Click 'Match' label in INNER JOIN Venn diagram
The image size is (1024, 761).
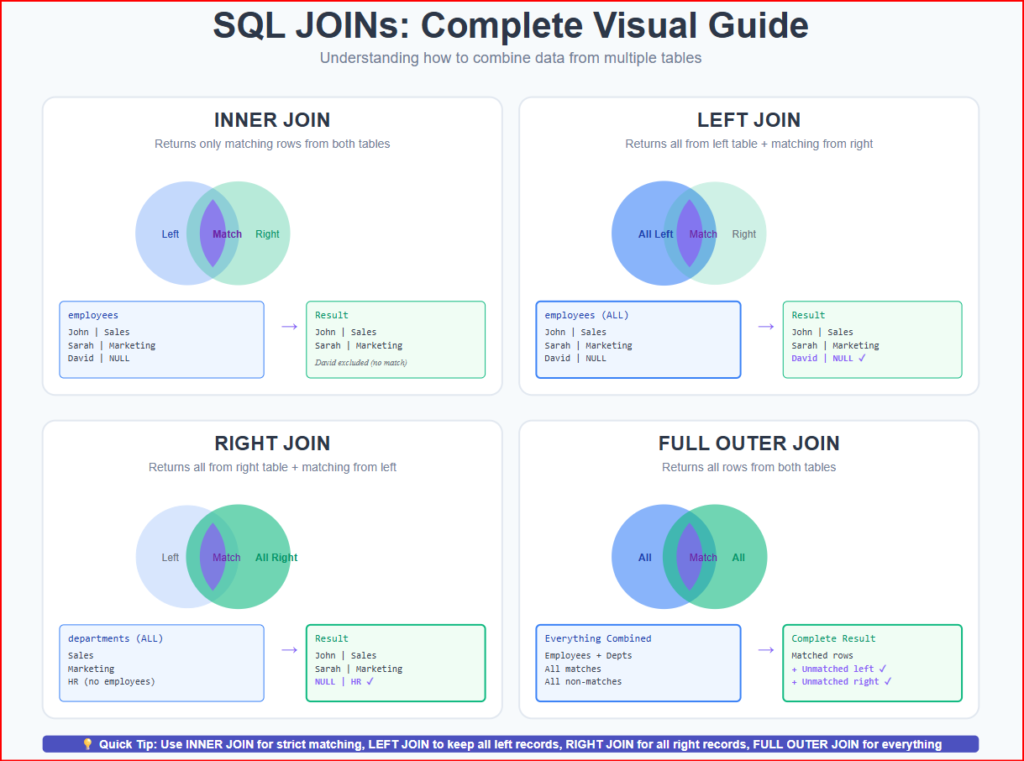tap(227, 234)
